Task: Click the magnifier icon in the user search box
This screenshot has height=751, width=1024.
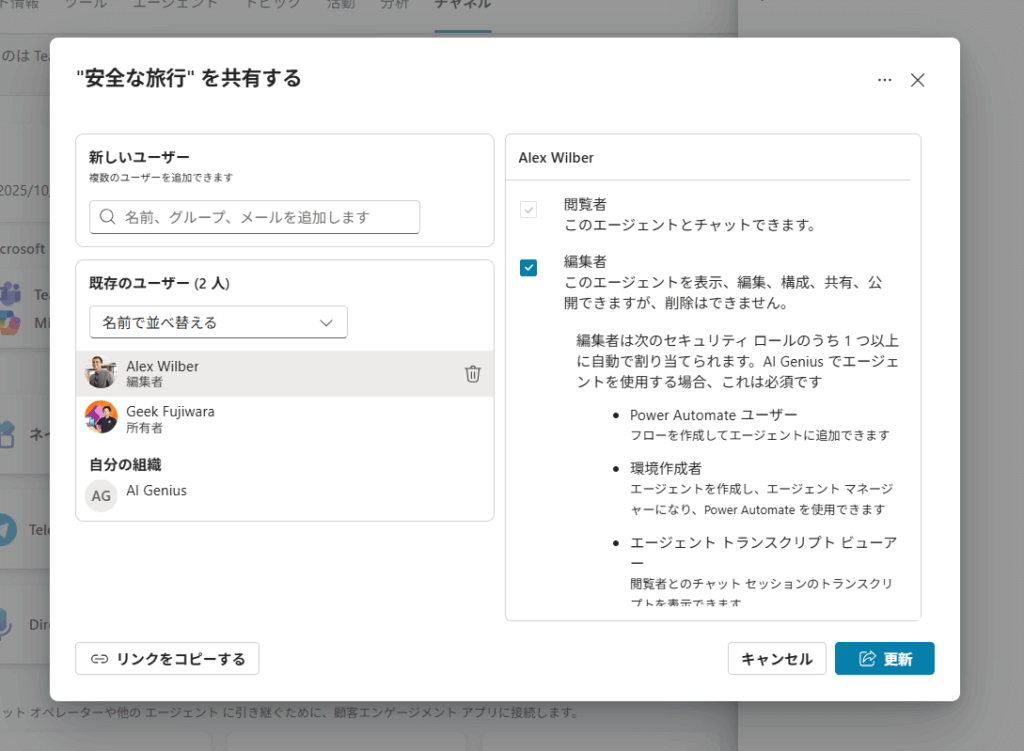Action: coord(106,217)
